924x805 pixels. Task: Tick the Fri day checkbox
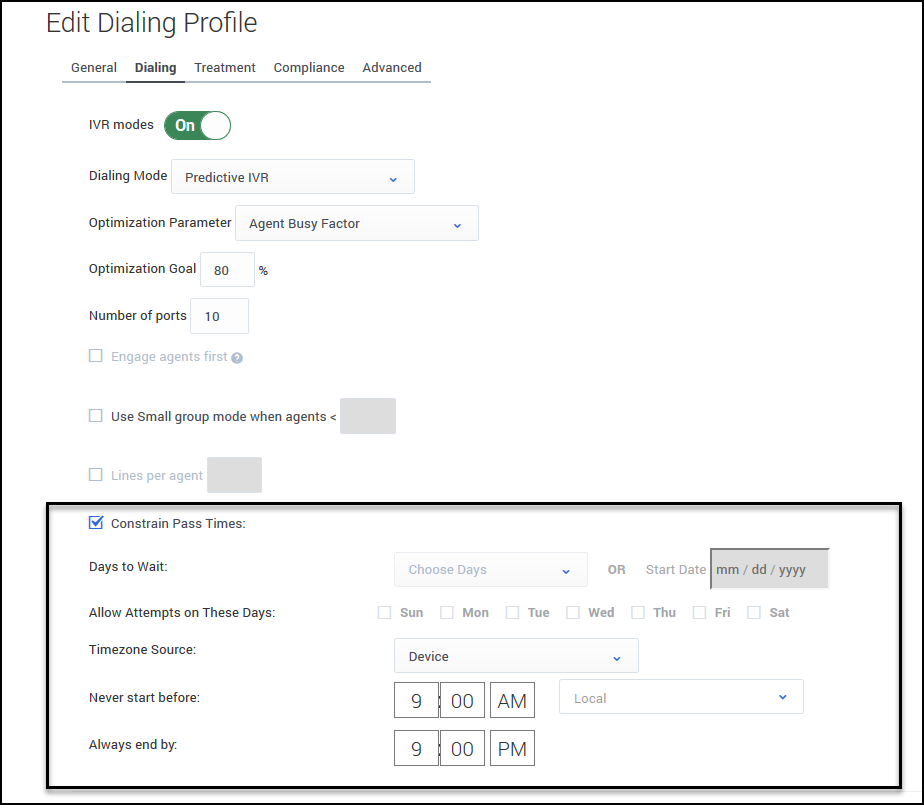pos(700,612)
